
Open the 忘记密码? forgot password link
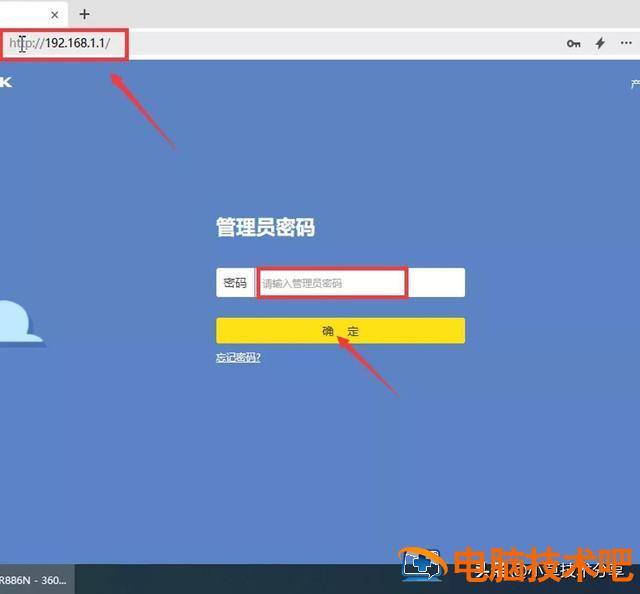tap(238, 358)
